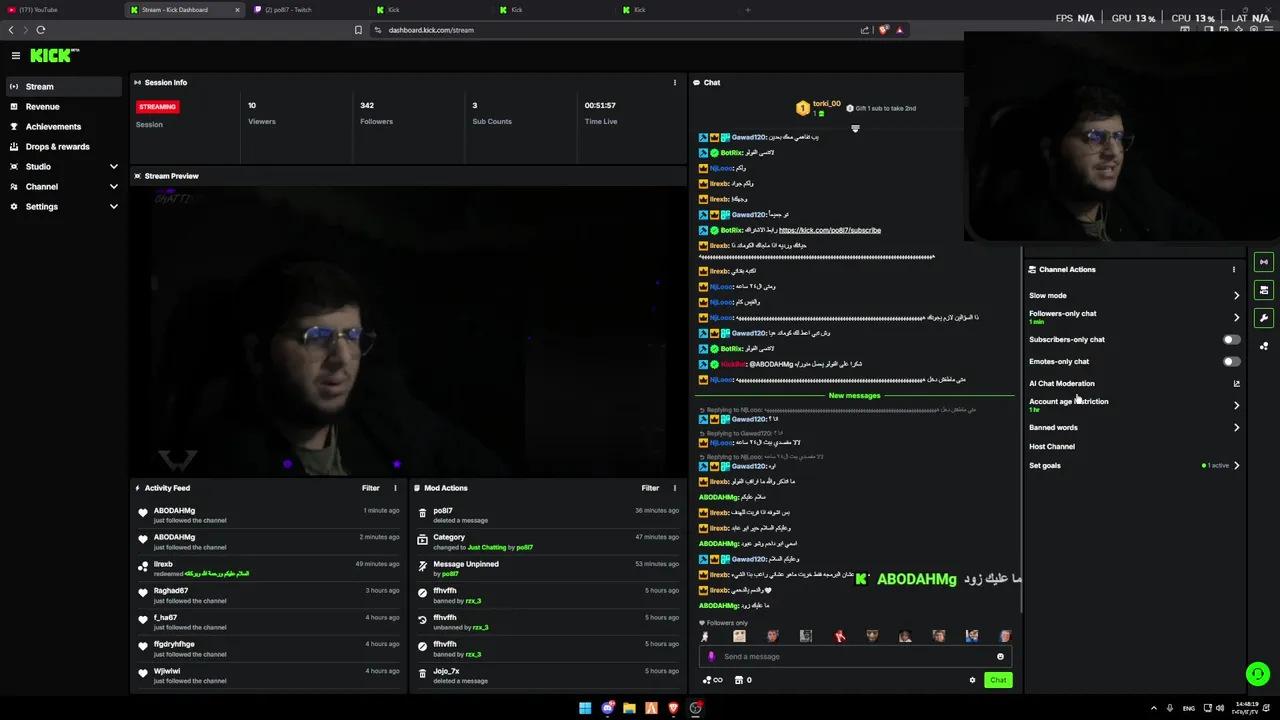Viewport: 1280px width, 720px height.
Task: Expand Set goals arrow
Action: 1236,466
